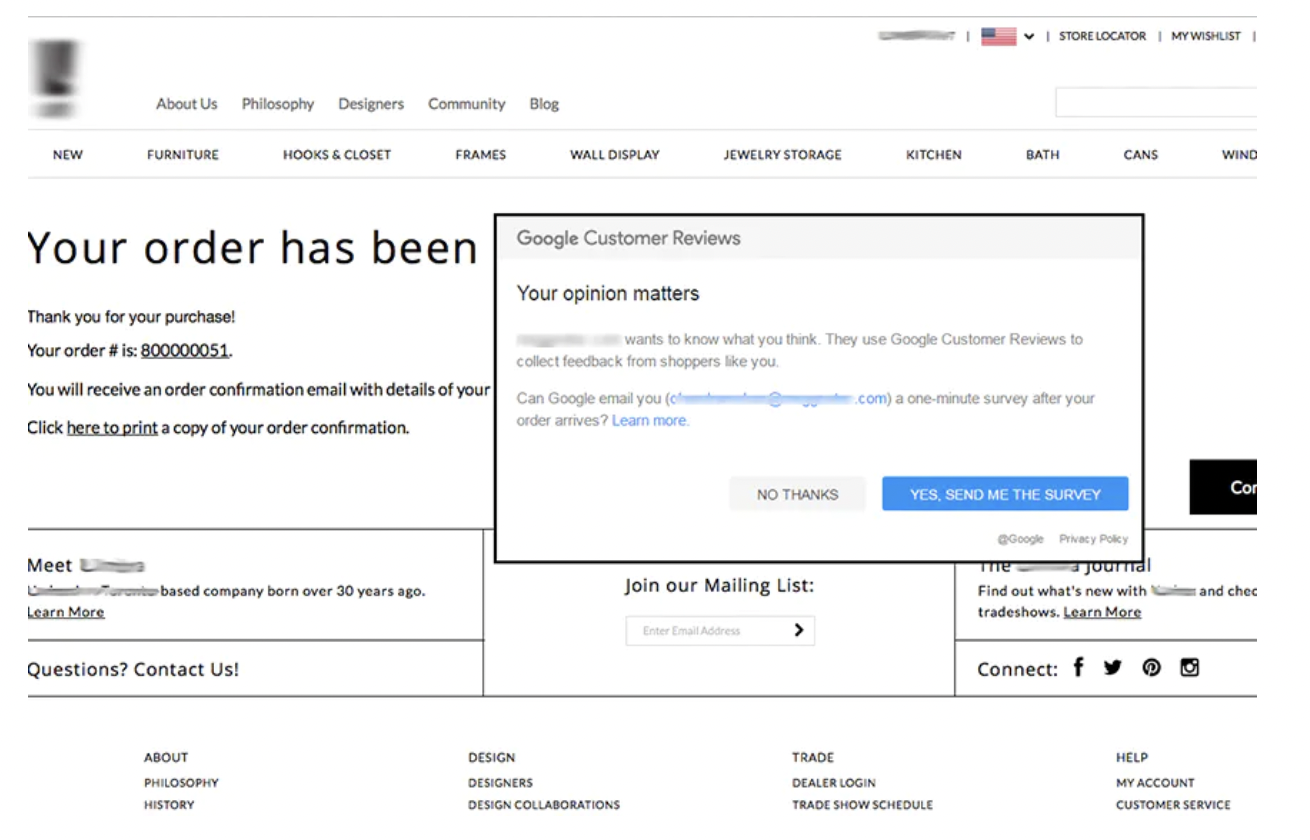This screenshot has width=1310, height=840.
Task: Click the here to print link
Action: [x=112, y=428]
